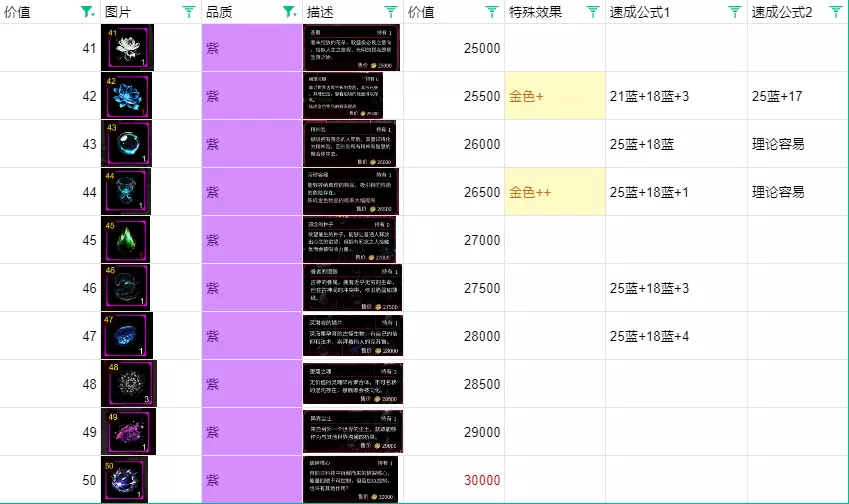This screenshot has height=504, width=849.
Task: Select value cell 28500
Action: (454, 383)
